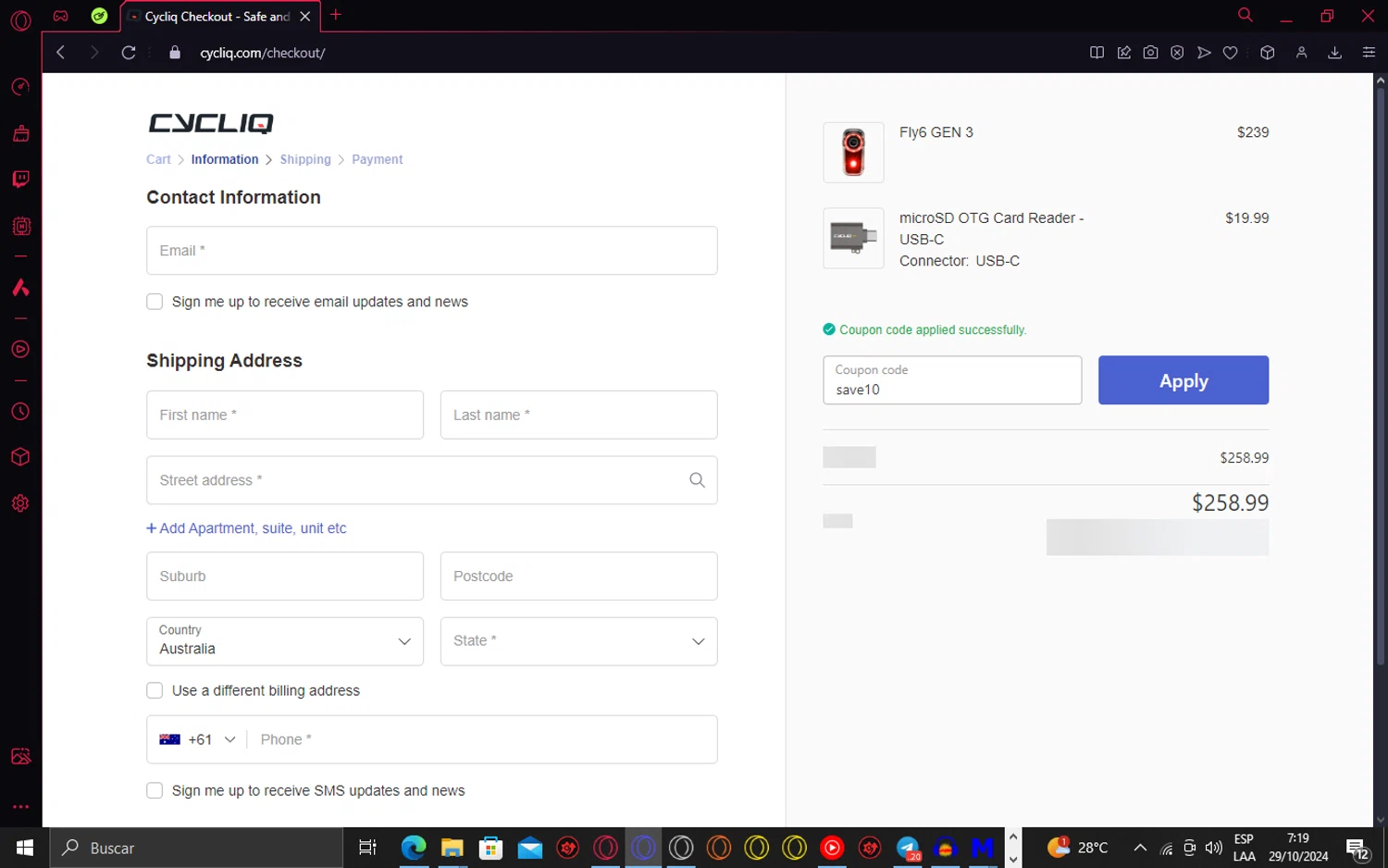This screenshot has width=1388, height=868.
Task: Go to Cart breadcrumb
Action: pos(158,159)
